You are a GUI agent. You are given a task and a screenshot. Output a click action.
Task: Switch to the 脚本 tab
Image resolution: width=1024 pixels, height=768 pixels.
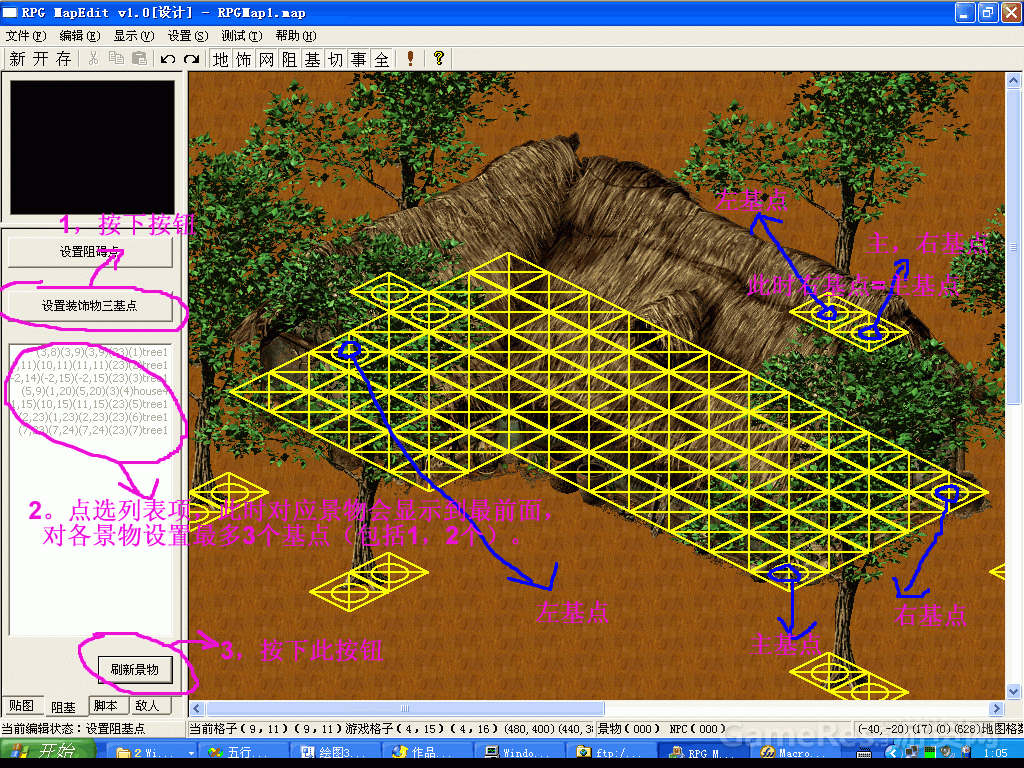[x=107, y=705]
